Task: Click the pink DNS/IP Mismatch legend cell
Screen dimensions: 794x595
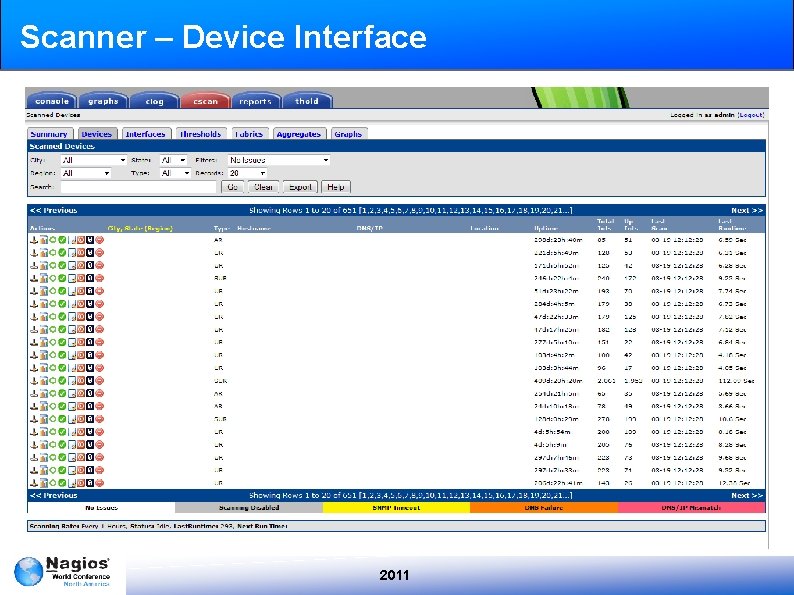Action: coord(691,507)
